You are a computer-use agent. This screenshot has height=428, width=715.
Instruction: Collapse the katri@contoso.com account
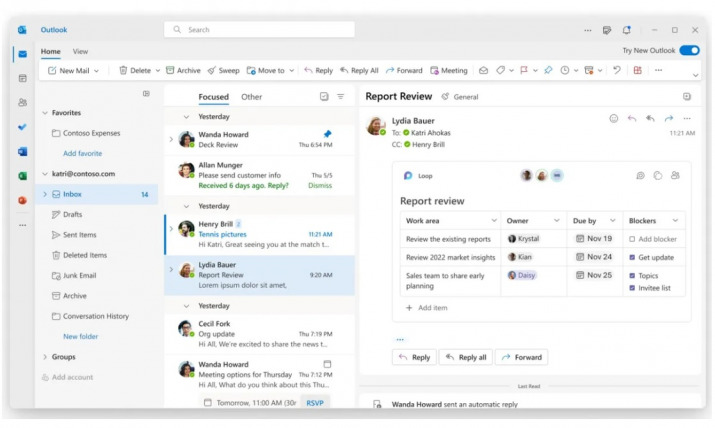pyautogui.click(x=45, y=174)
